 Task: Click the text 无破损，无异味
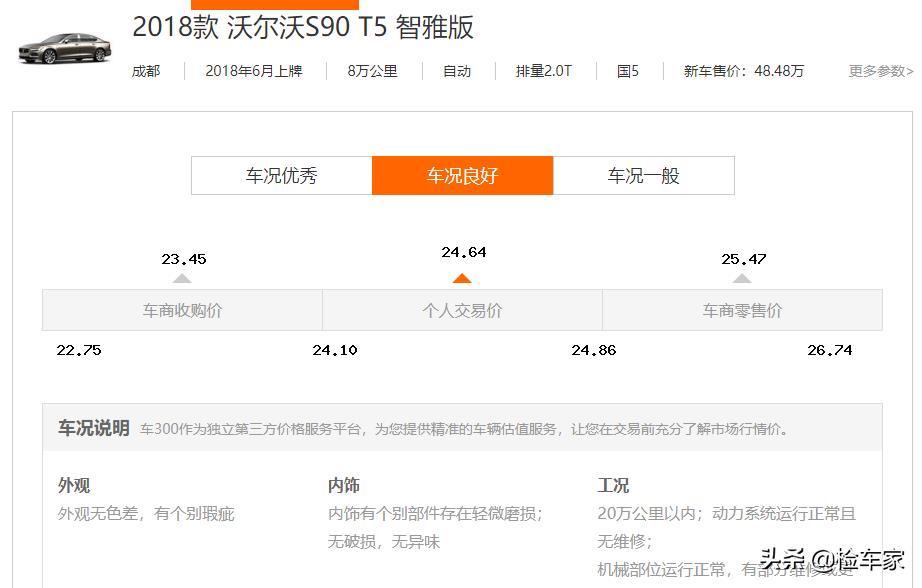[383, 542]
